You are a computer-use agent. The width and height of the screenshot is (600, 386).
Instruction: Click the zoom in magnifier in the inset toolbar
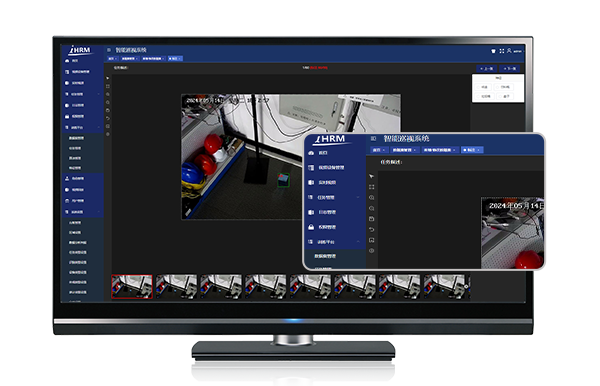tap(371, 198)
